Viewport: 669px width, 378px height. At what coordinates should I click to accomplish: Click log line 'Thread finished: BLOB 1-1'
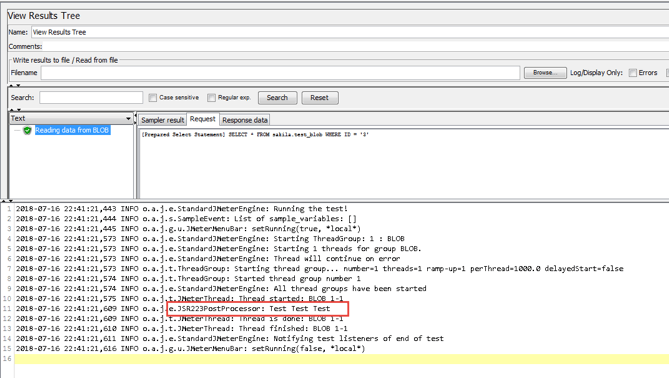(182, 329)
